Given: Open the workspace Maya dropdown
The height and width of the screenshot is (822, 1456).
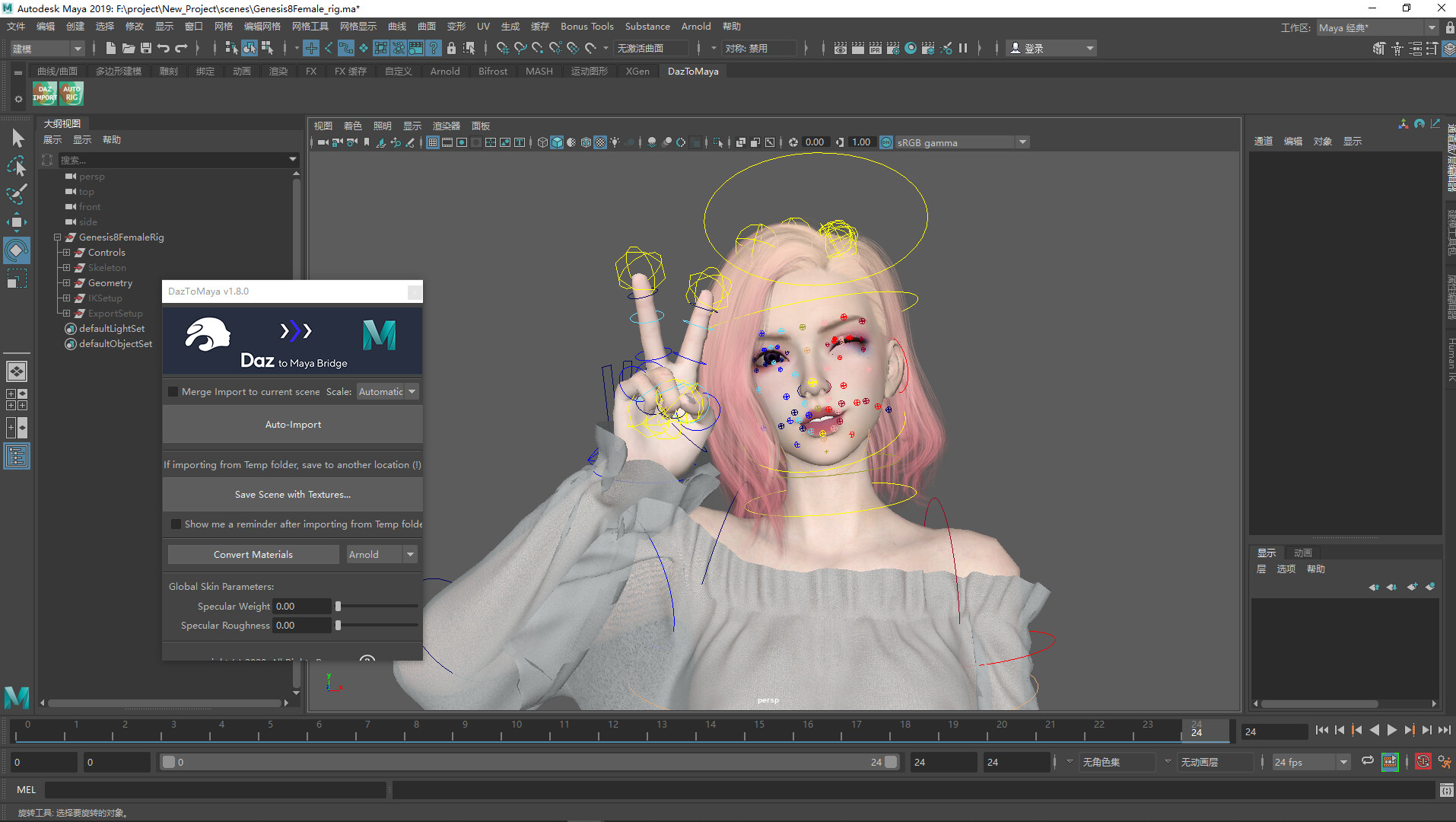Looking at the screenshot, I should (x=1377, y=27).
